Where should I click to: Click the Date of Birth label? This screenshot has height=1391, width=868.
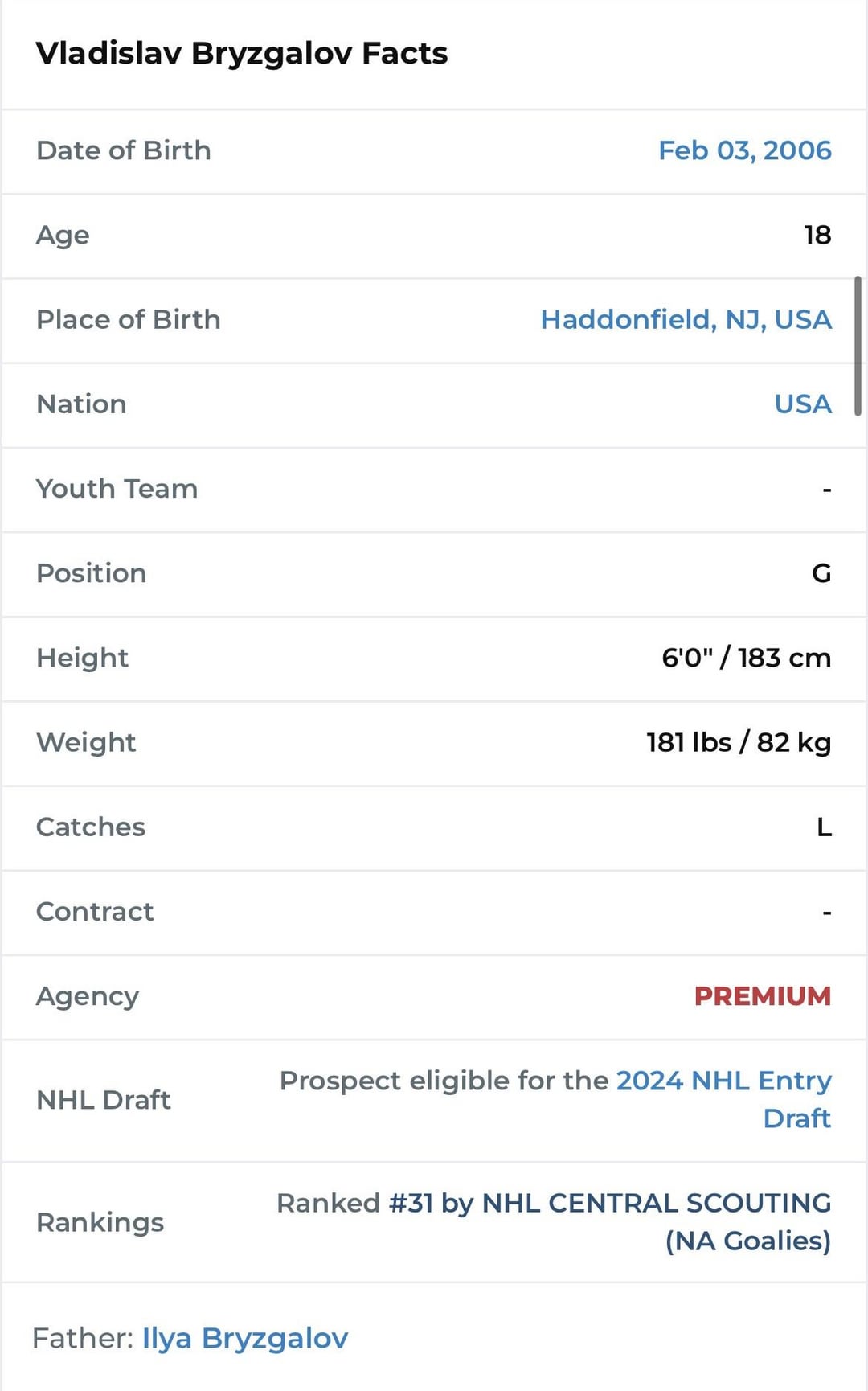[124, 150]
